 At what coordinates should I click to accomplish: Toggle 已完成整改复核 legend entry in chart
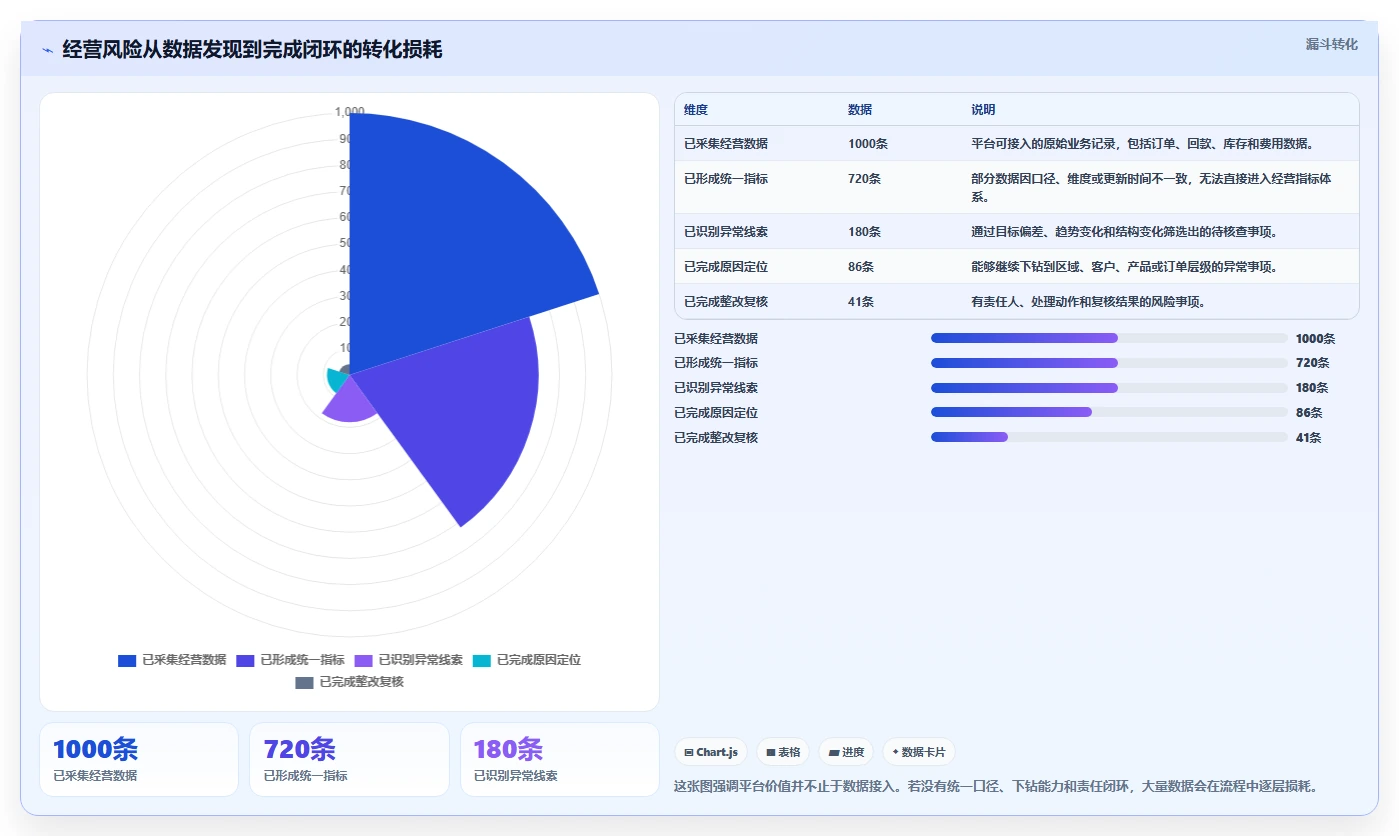point(349,682)
